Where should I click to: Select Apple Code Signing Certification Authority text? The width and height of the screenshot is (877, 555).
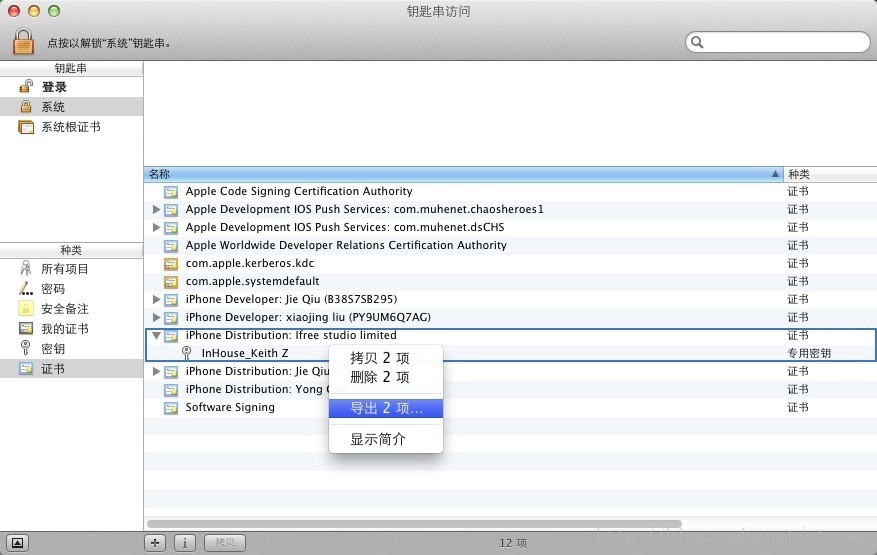(x=299, y=191)
